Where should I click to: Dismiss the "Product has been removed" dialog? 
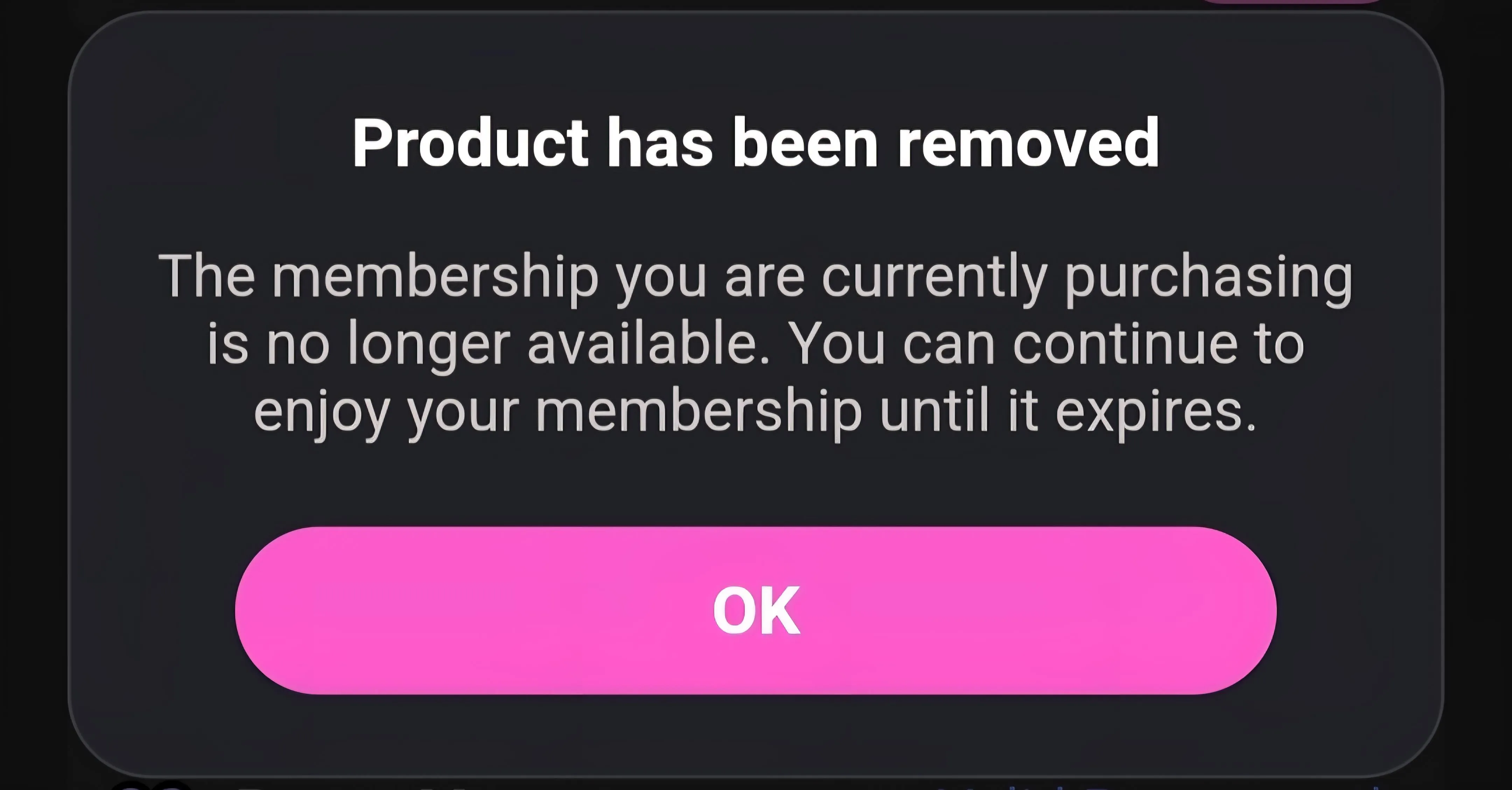coord(755,611)
